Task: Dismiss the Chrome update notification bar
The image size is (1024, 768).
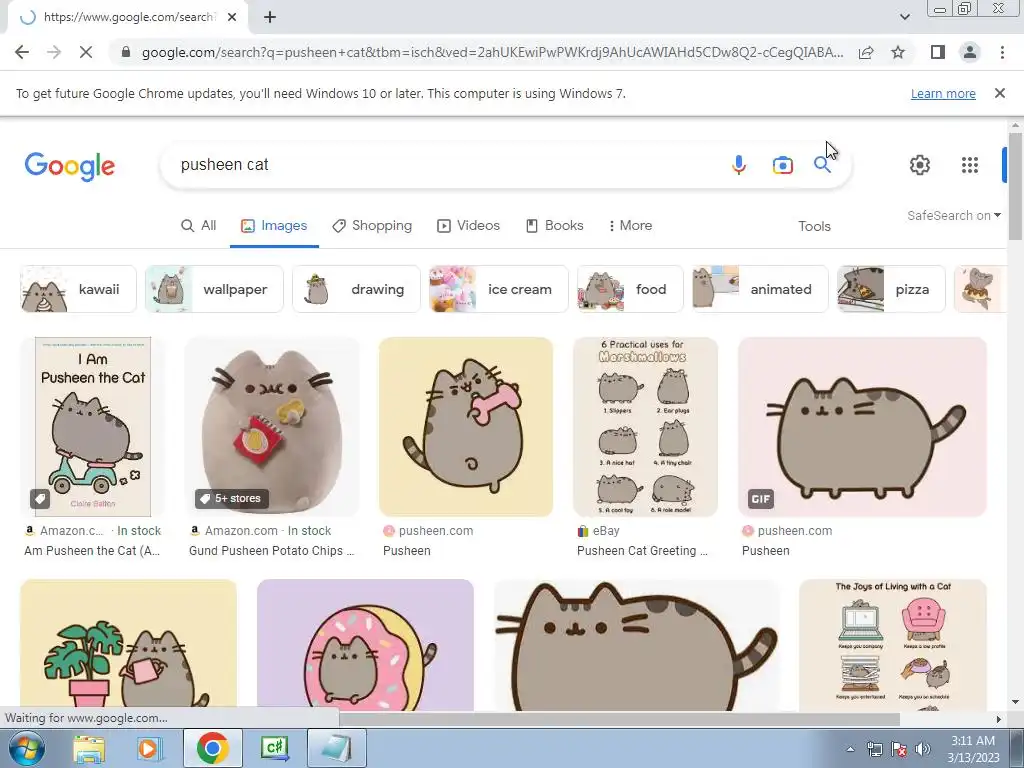Action: pyautogui.click(x=999, y=93)
